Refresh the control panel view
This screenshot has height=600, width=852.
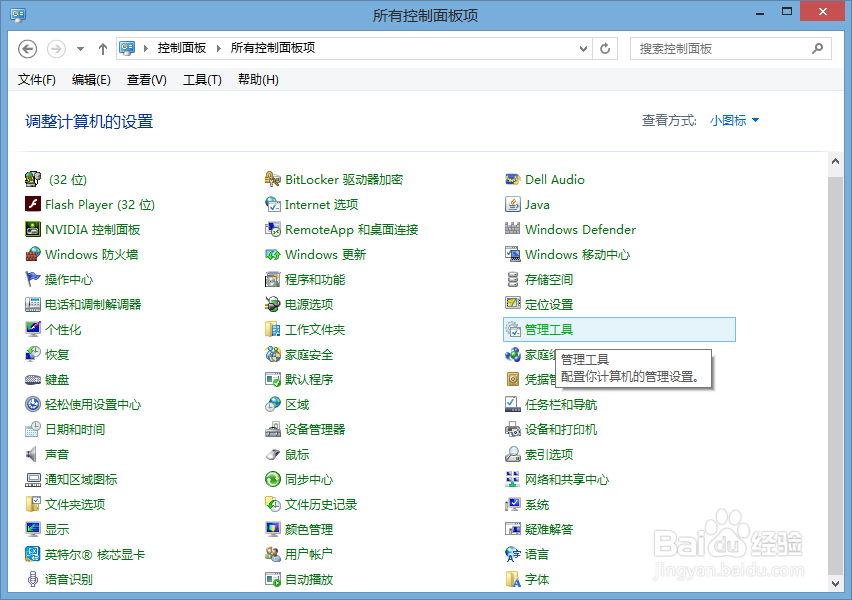point(605,48)
